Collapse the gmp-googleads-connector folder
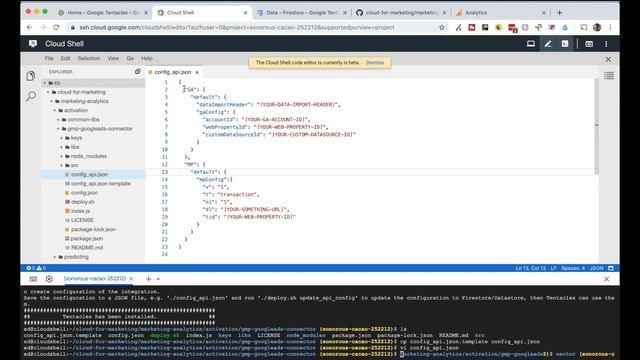This screenshot has height=360, width=640. coord(96,129)
